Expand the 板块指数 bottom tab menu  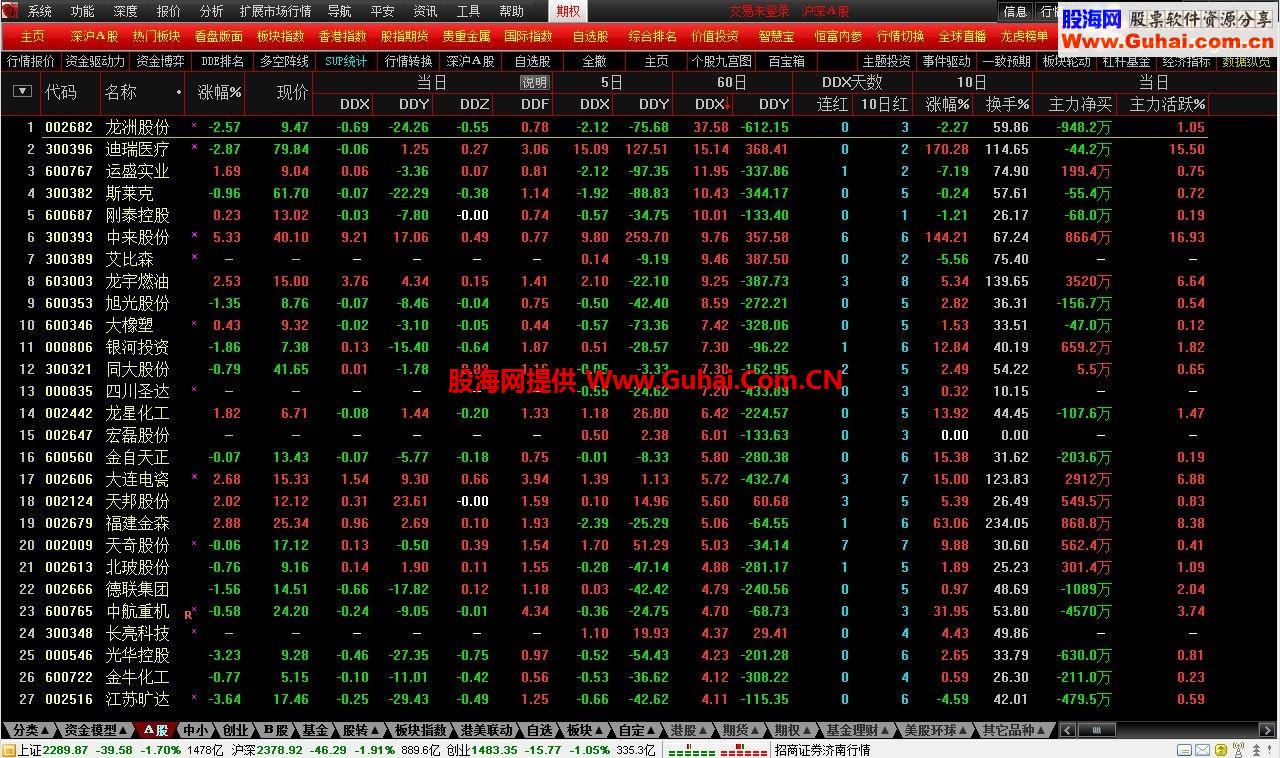click(421, 730)
